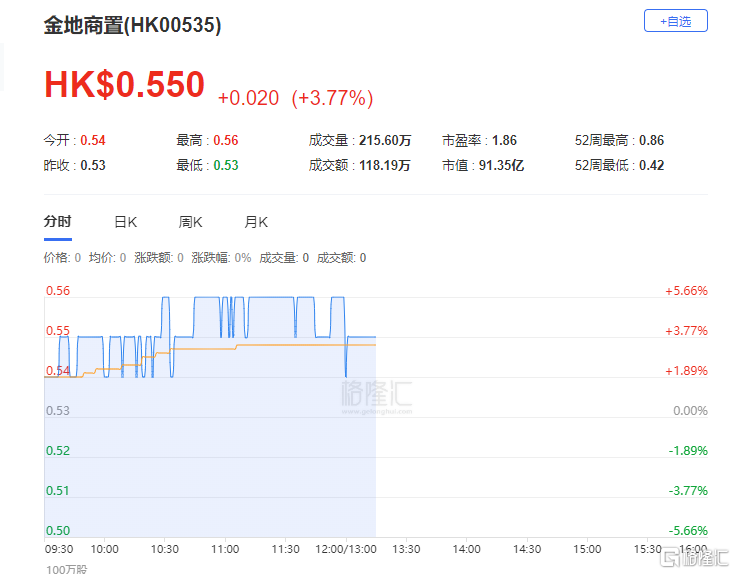Viewport: 735px width, 574px height.
Task: Click the orange average price line end
Action: [375, 345]
